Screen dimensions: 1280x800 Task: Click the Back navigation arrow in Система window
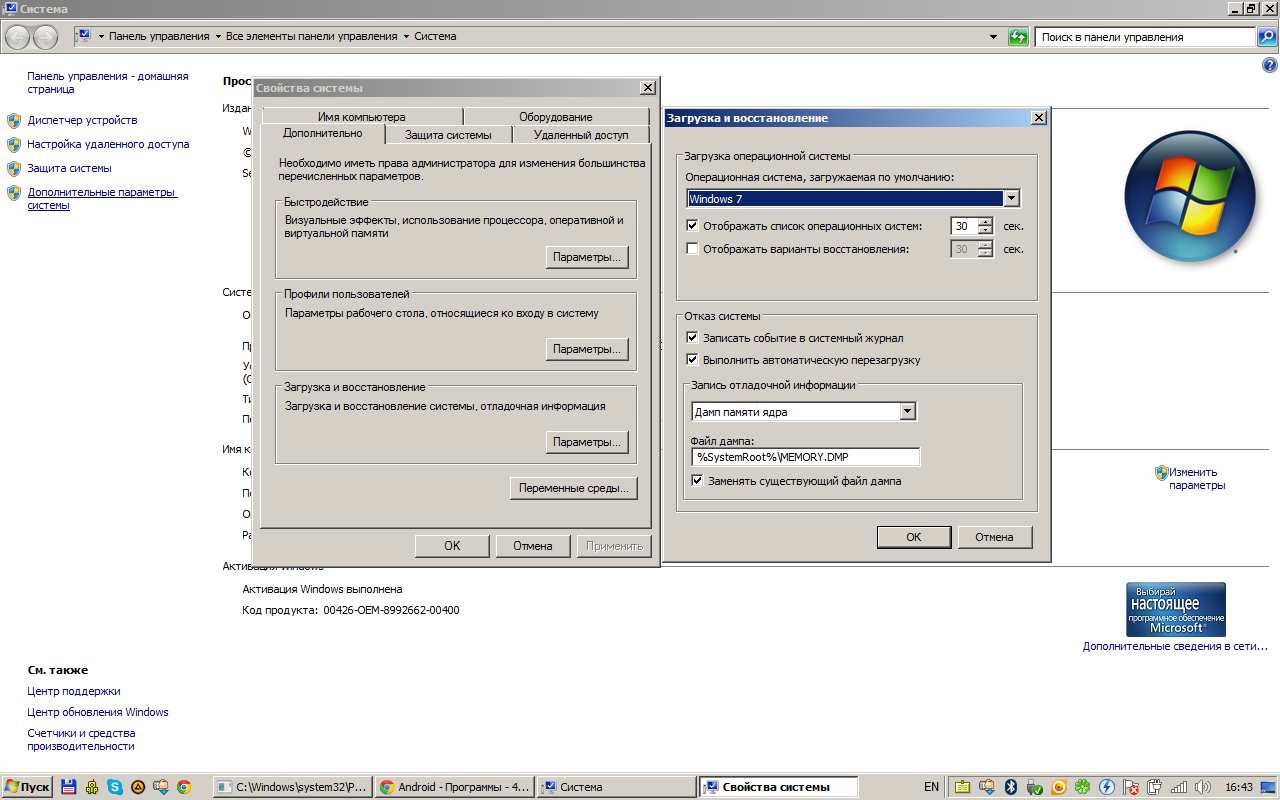(19, 37)
